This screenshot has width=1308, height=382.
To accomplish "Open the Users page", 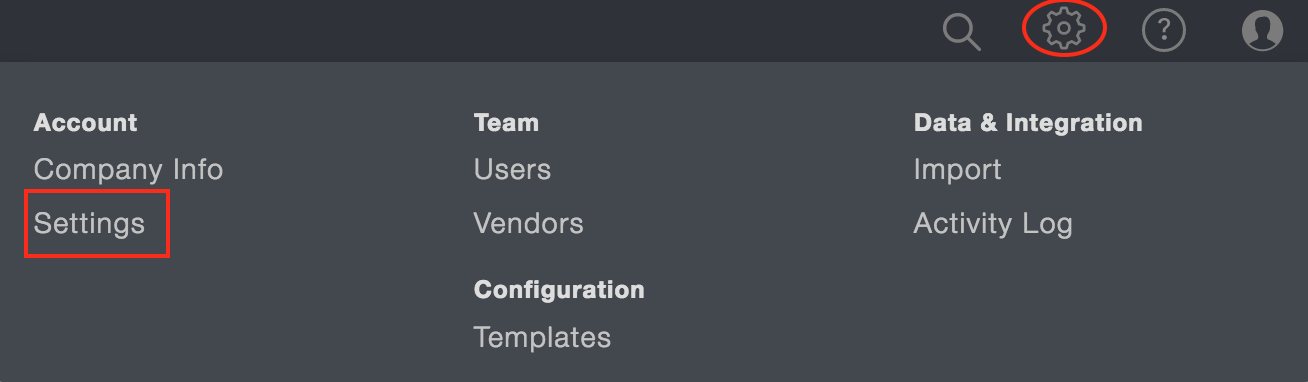I will tap(512, 170).
